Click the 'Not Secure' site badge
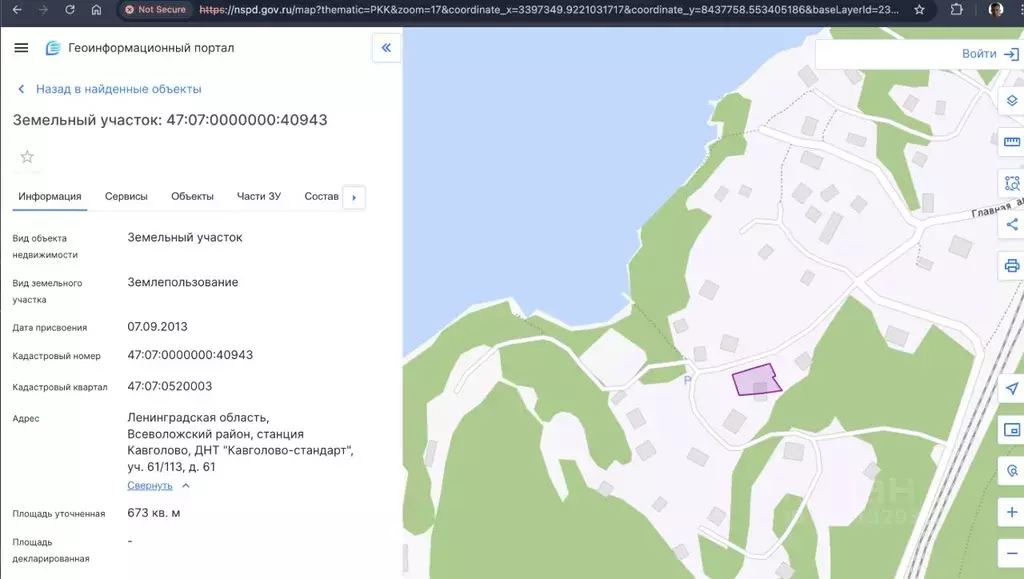 (153, 10)
